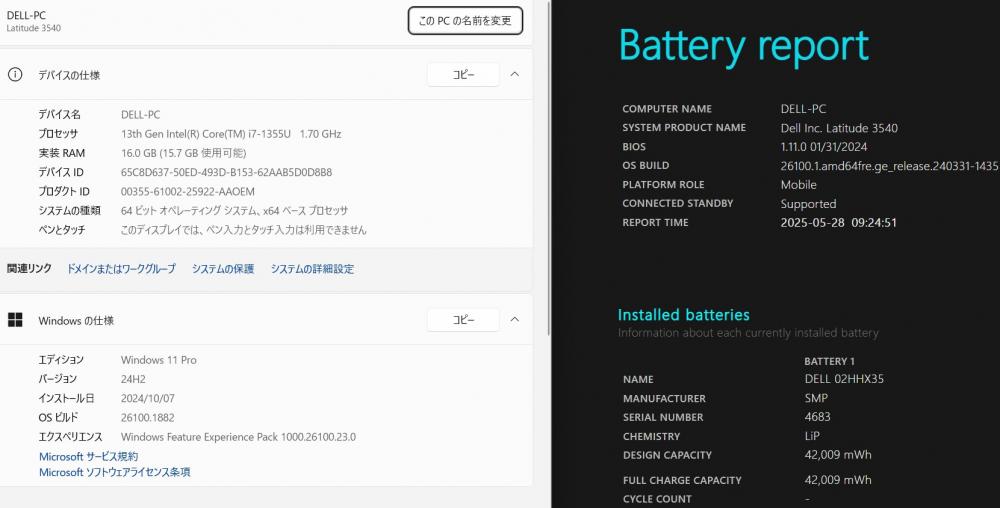Click the Battery report heading
Viewport: 1000px width, 508px height.
click(744, 47)
